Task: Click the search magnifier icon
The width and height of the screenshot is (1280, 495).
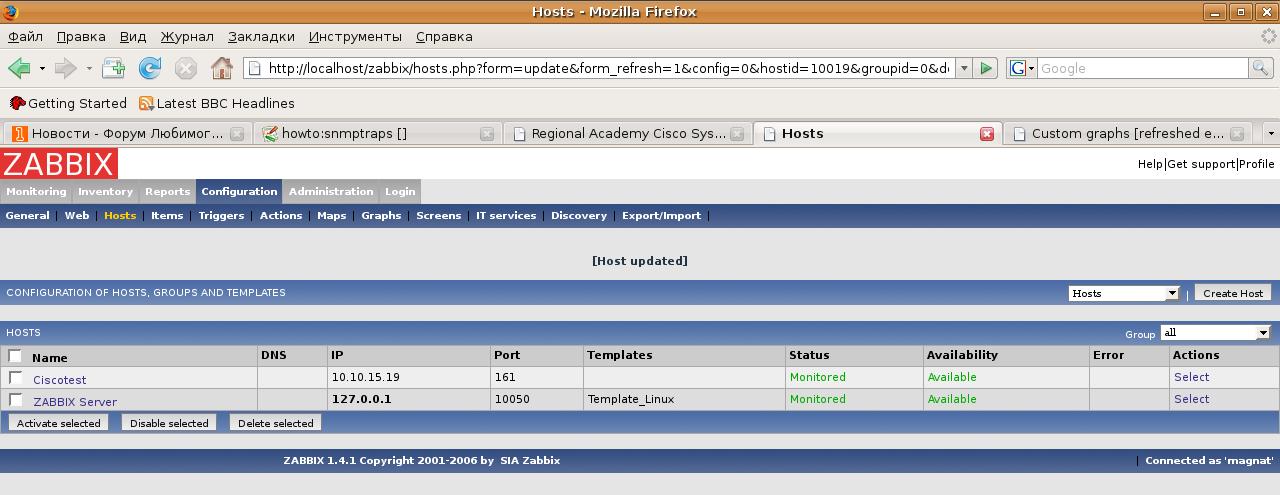Action: (1260, 68)
